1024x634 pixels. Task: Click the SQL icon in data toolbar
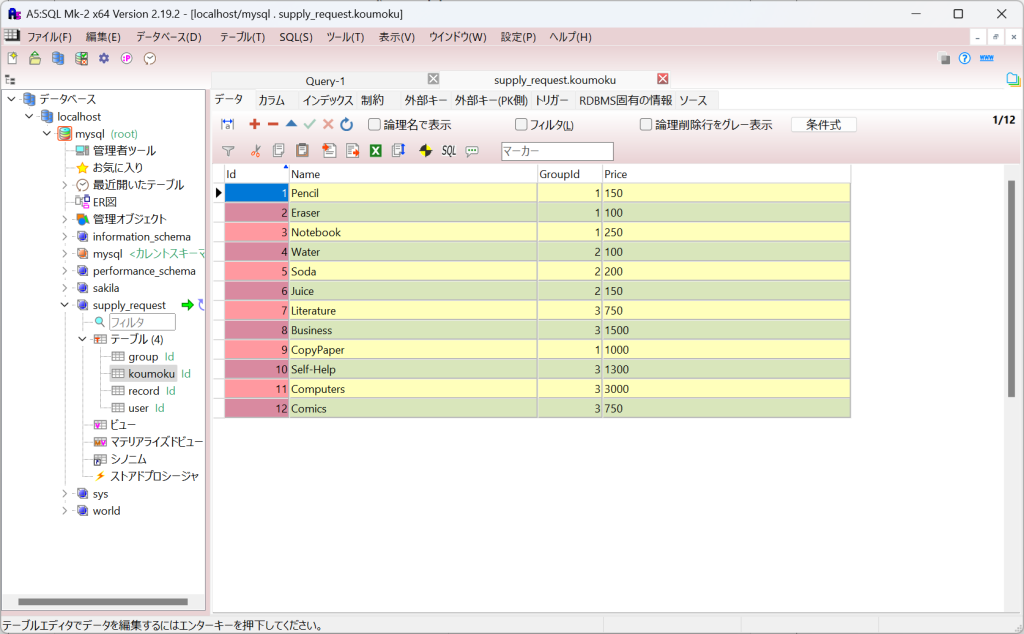tap(449, 151)
